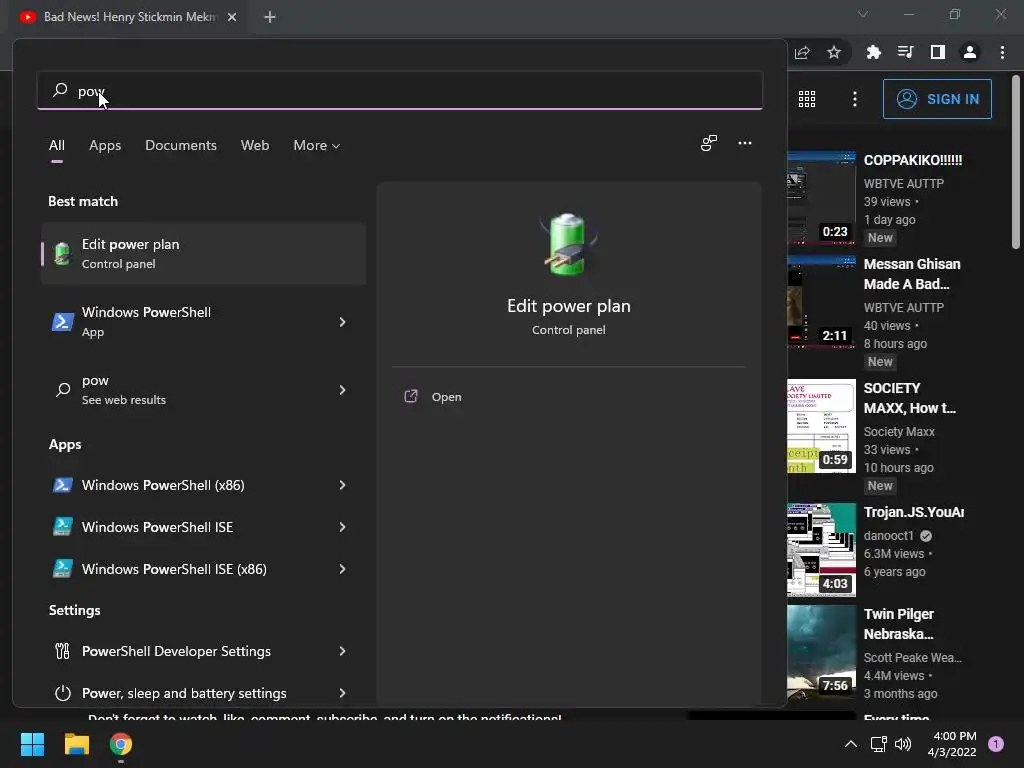The image size is (1024, 768).
Task: Expand Windows PowerShell App result chevron
Action: pyautogui.click(x=342, y=322)
